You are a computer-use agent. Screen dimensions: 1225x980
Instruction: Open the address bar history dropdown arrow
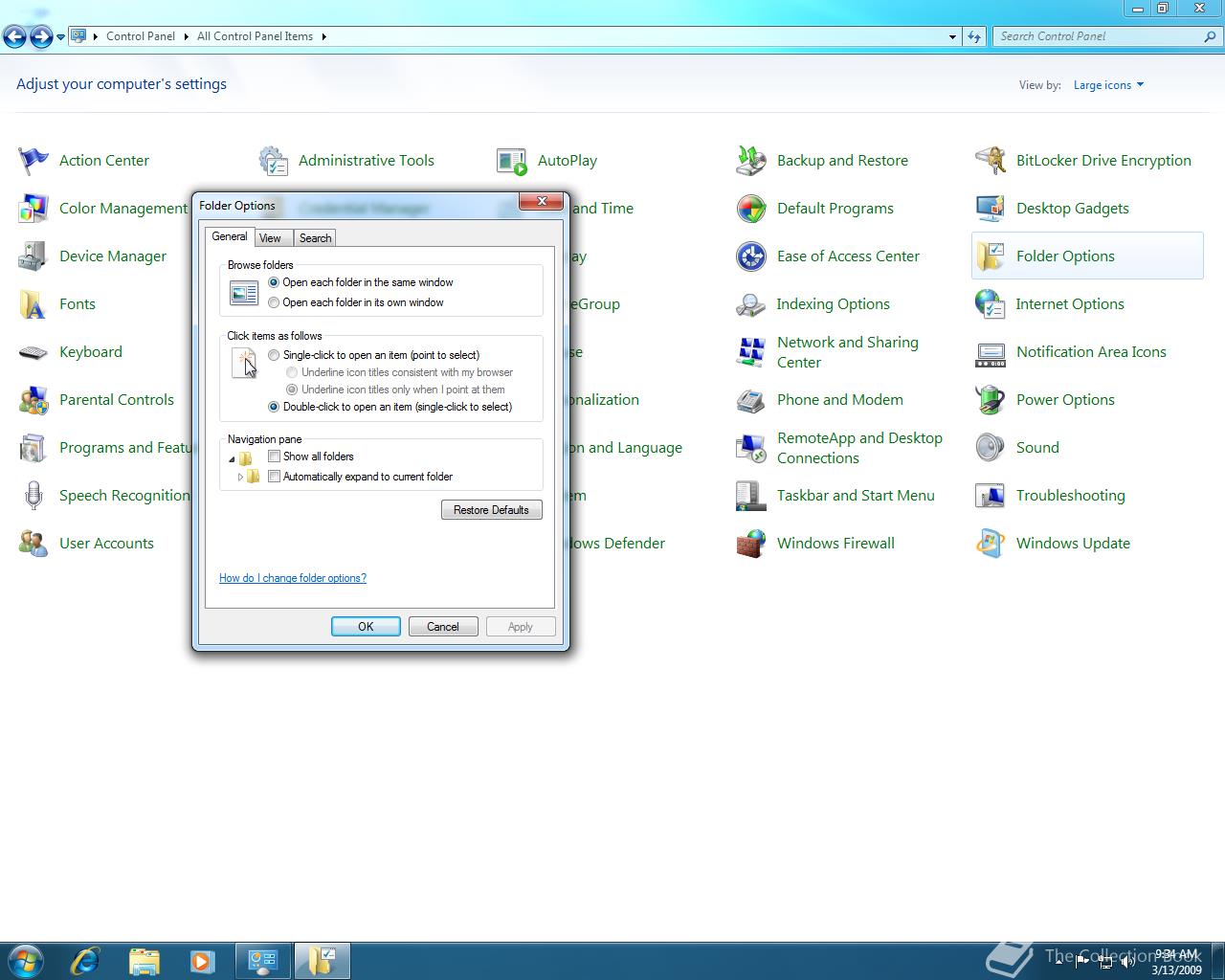(952, 36)
